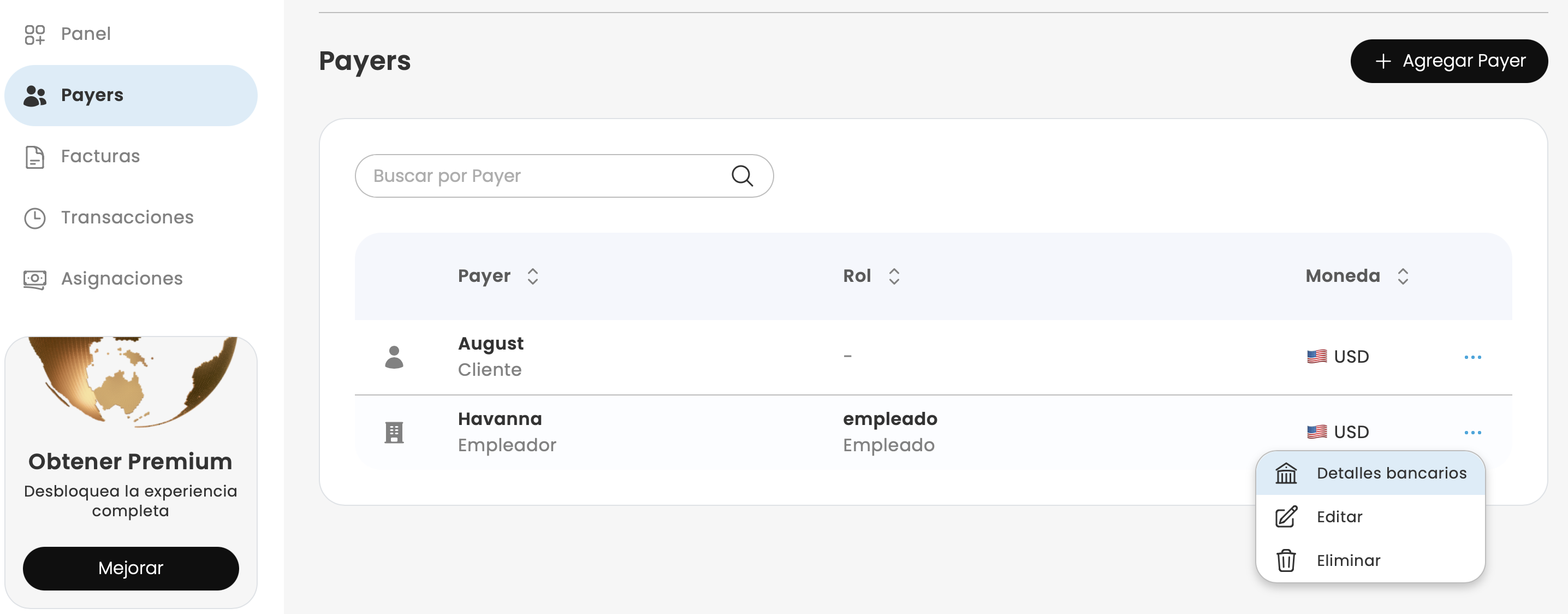Choose Editar in the context menu
The width and height of the screenshot is (1568, 614).
(1339, 517)
